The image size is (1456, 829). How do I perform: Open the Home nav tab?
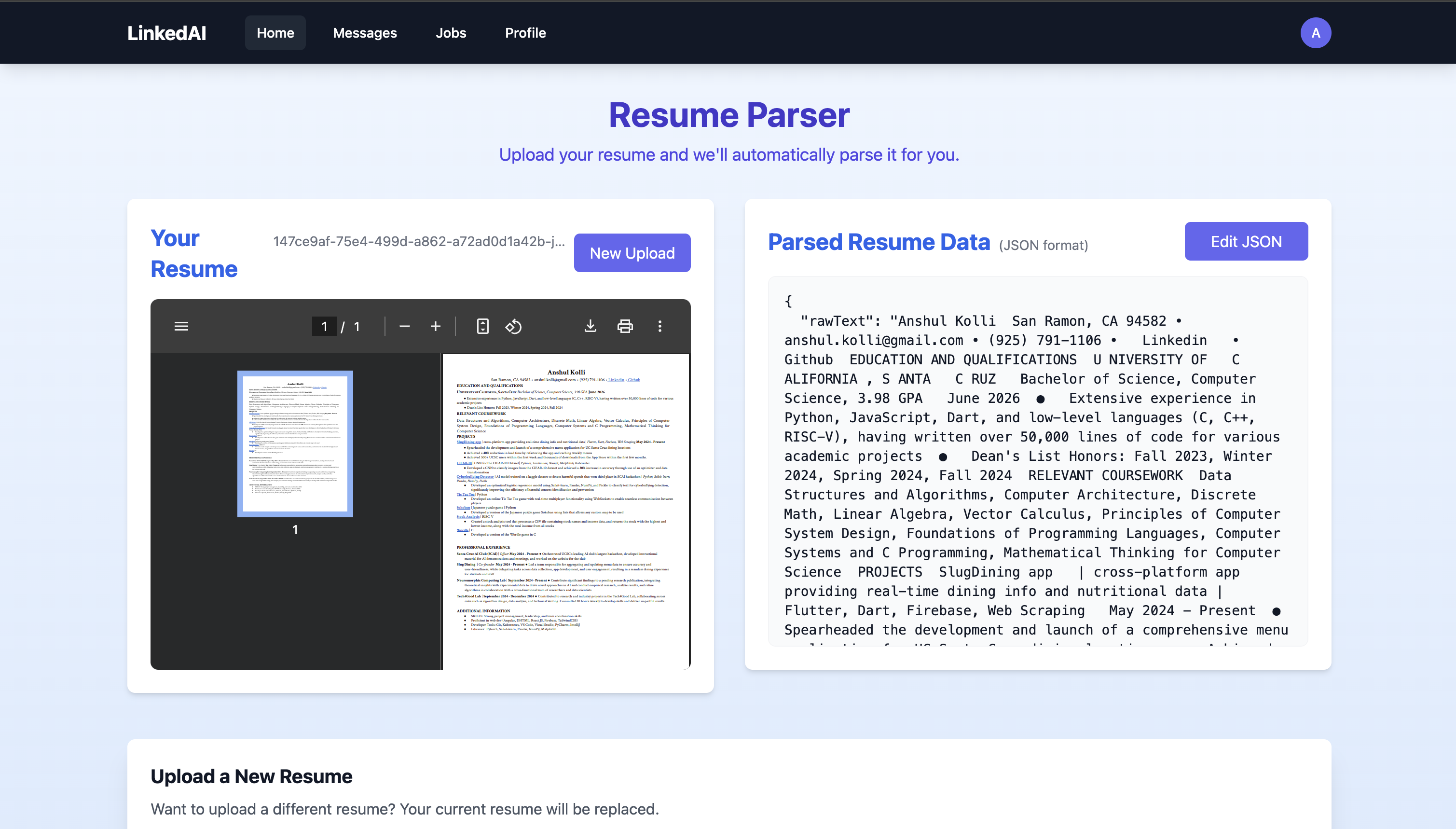pyautogui.click(x=275, y=33)
